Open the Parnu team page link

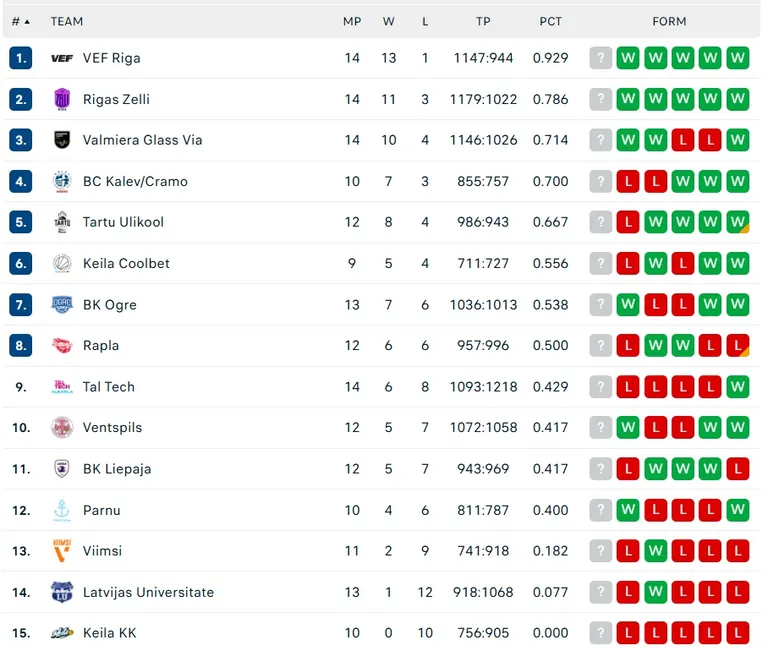[x=101, y=510]
